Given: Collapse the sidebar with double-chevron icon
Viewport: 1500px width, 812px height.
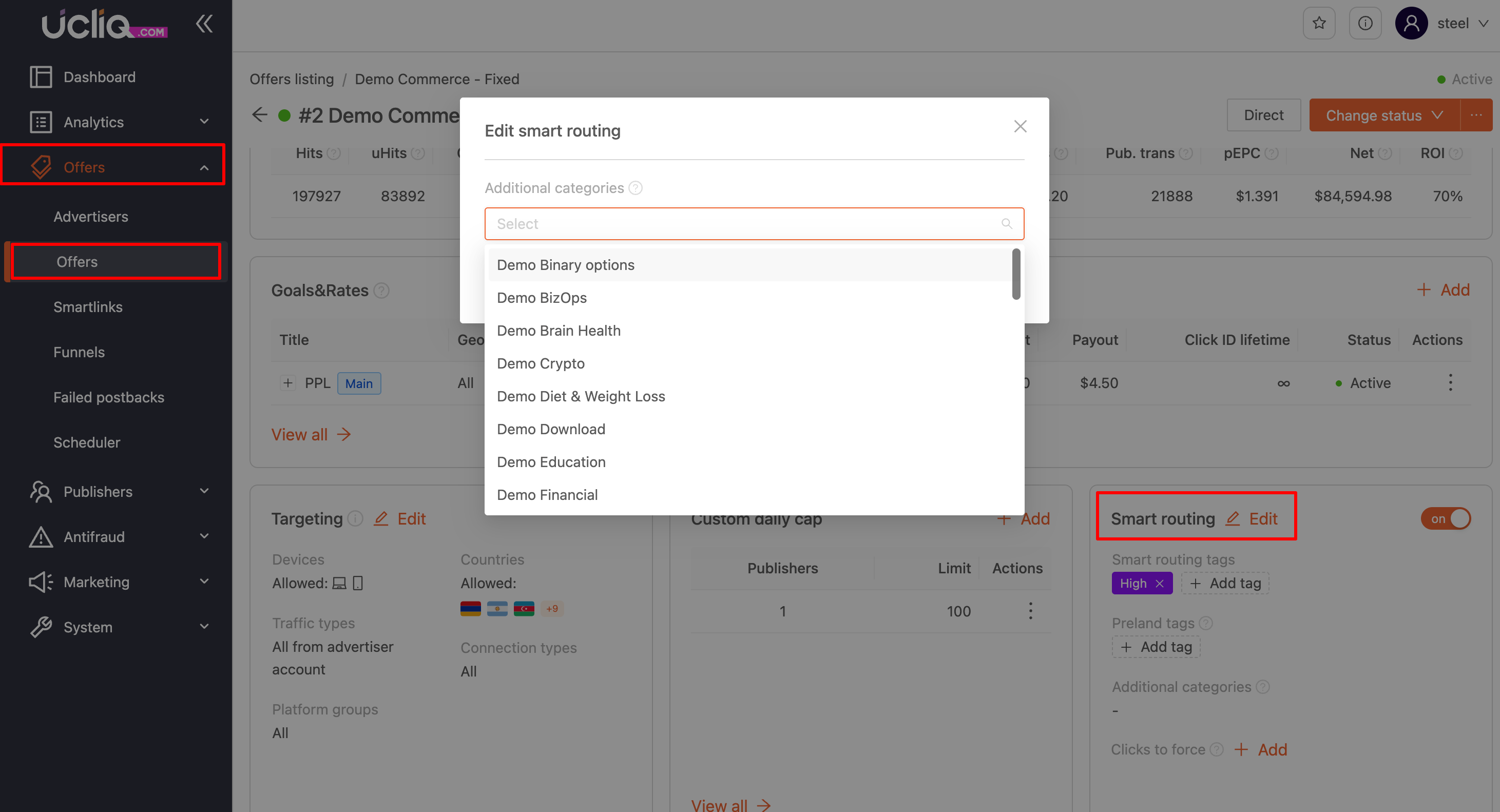Looking at the screenshot, I should pyautogui.click(x=204, y=24).
